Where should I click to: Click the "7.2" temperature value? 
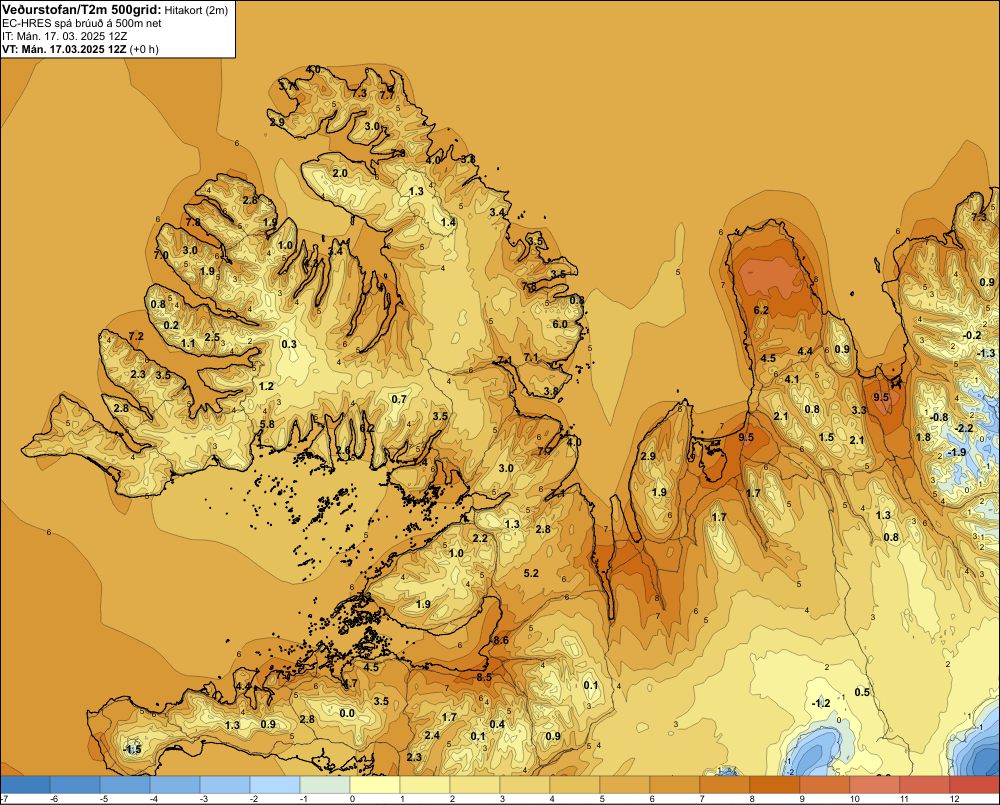pos(136,336)
